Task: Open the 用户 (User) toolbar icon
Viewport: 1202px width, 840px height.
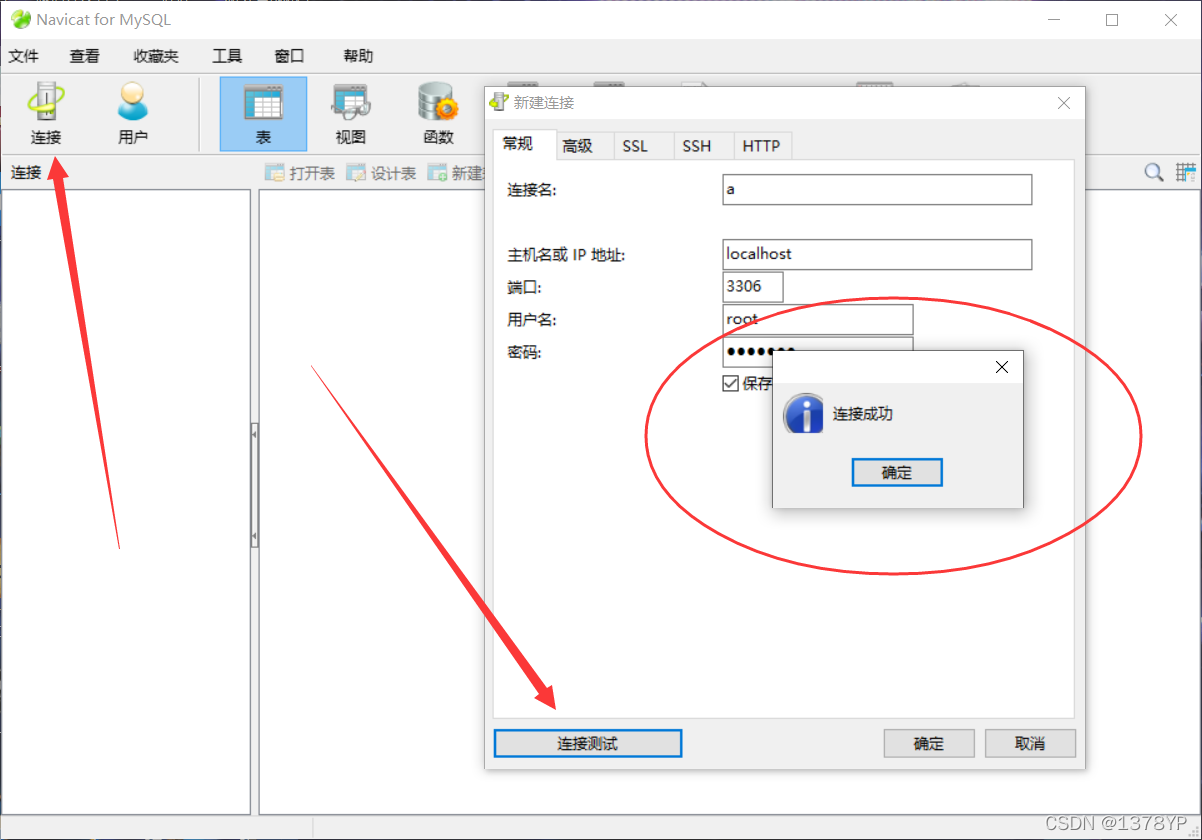Action: click(132, 113)
